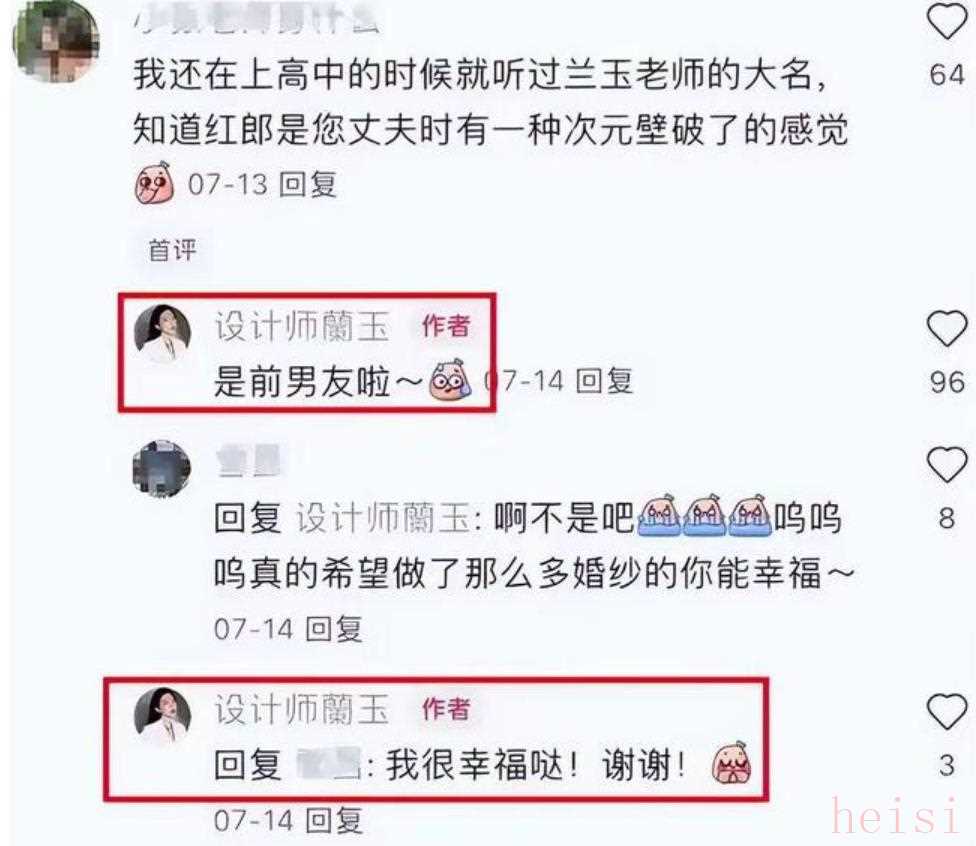The image size is (976, 846).
Task: Like the author reply with 96 likes
Action: coord(947,328)
